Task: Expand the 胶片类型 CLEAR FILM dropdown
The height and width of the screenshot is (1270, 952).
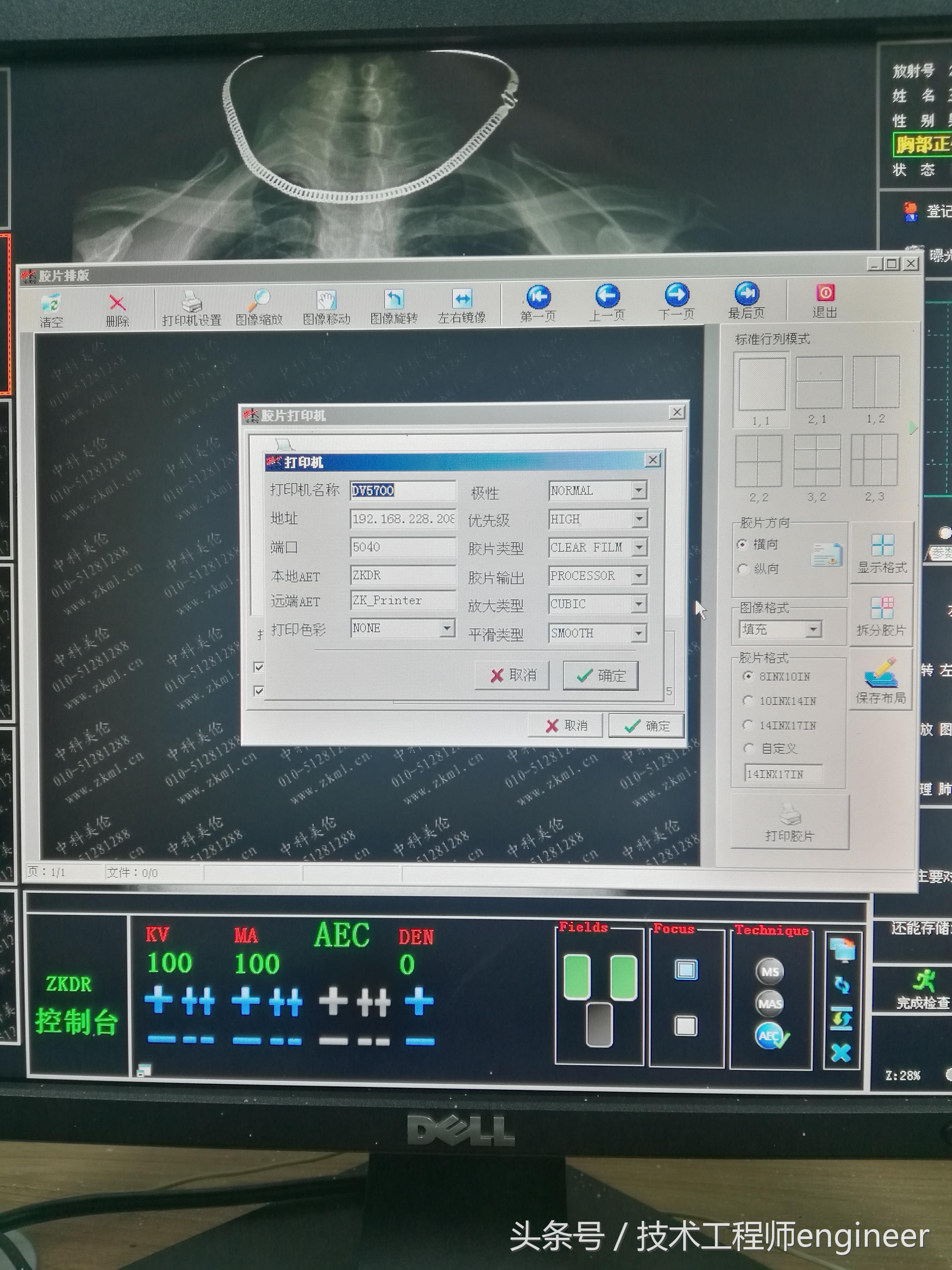Action: point(639,547)
